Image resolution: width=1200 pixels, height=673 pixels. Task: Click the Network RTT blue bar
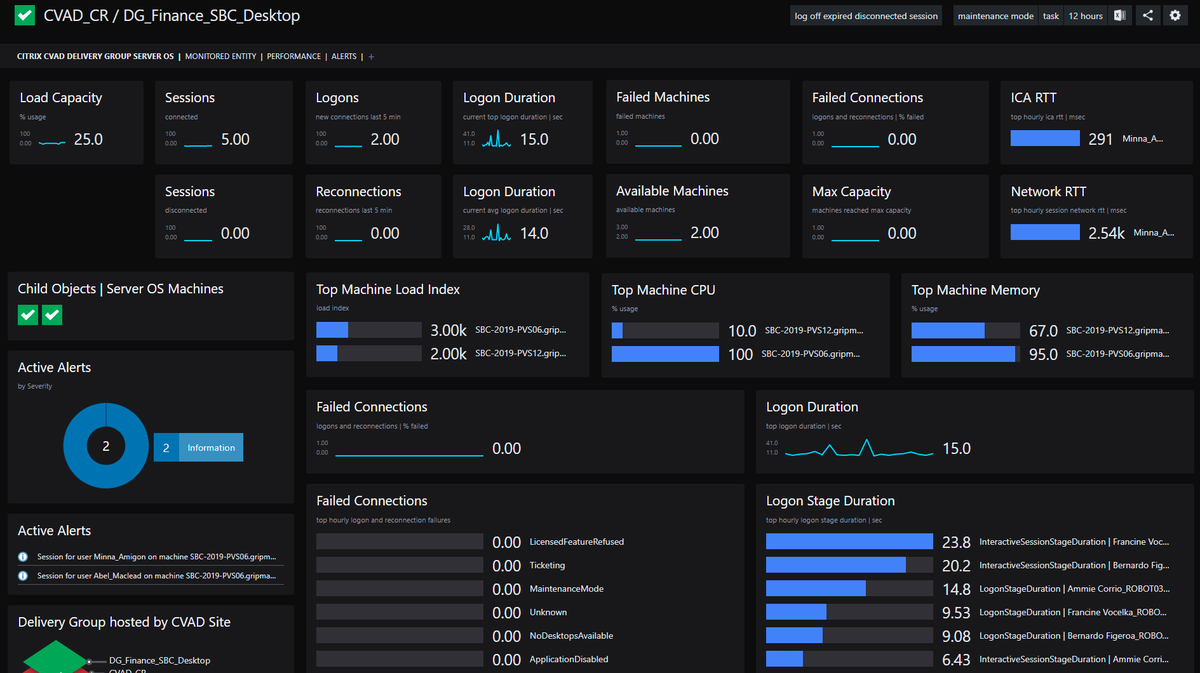click(x=1045, y=233)
